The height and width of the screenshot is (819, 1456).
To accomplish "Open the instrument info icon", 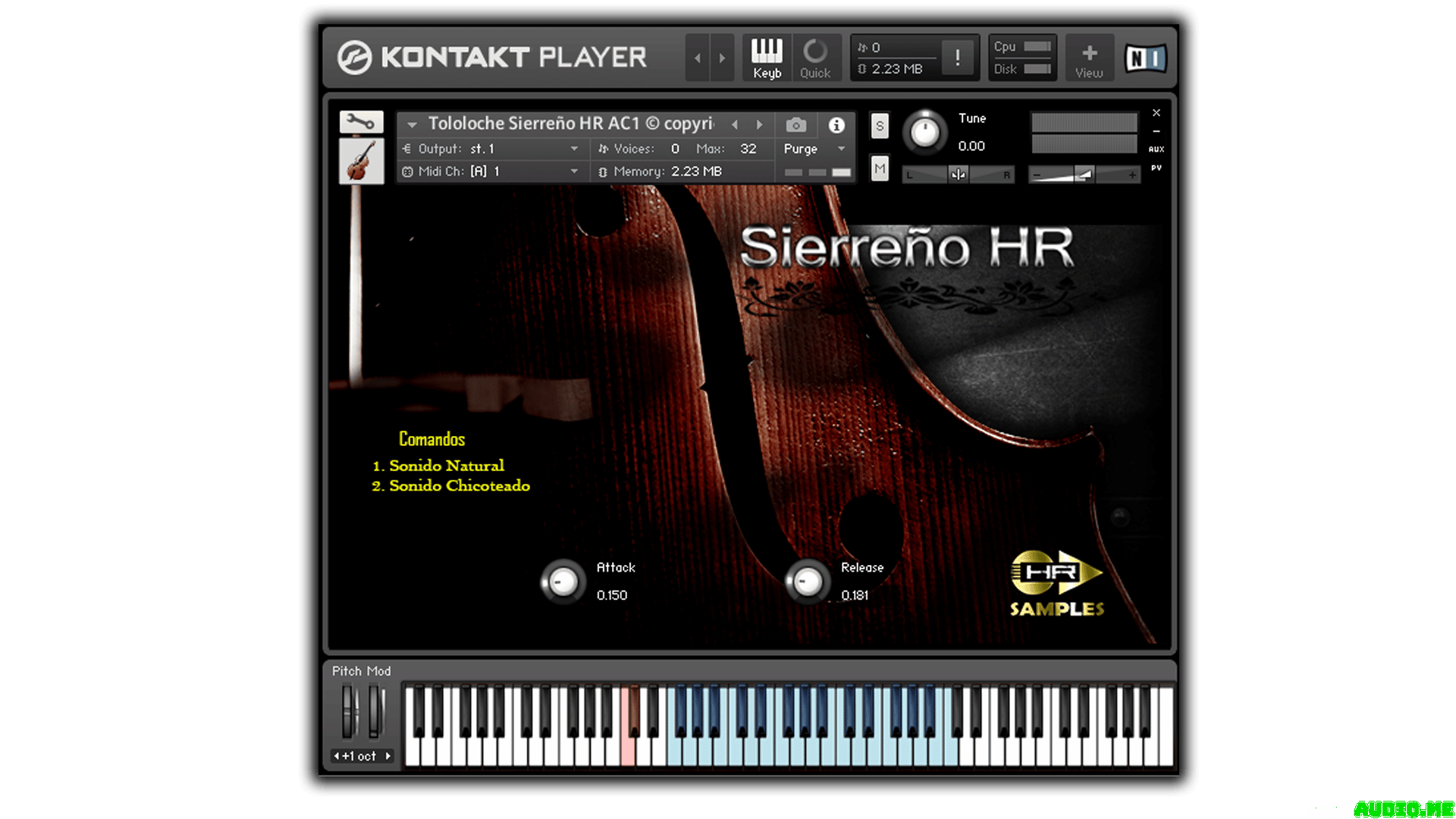I will tap(836, 124).
